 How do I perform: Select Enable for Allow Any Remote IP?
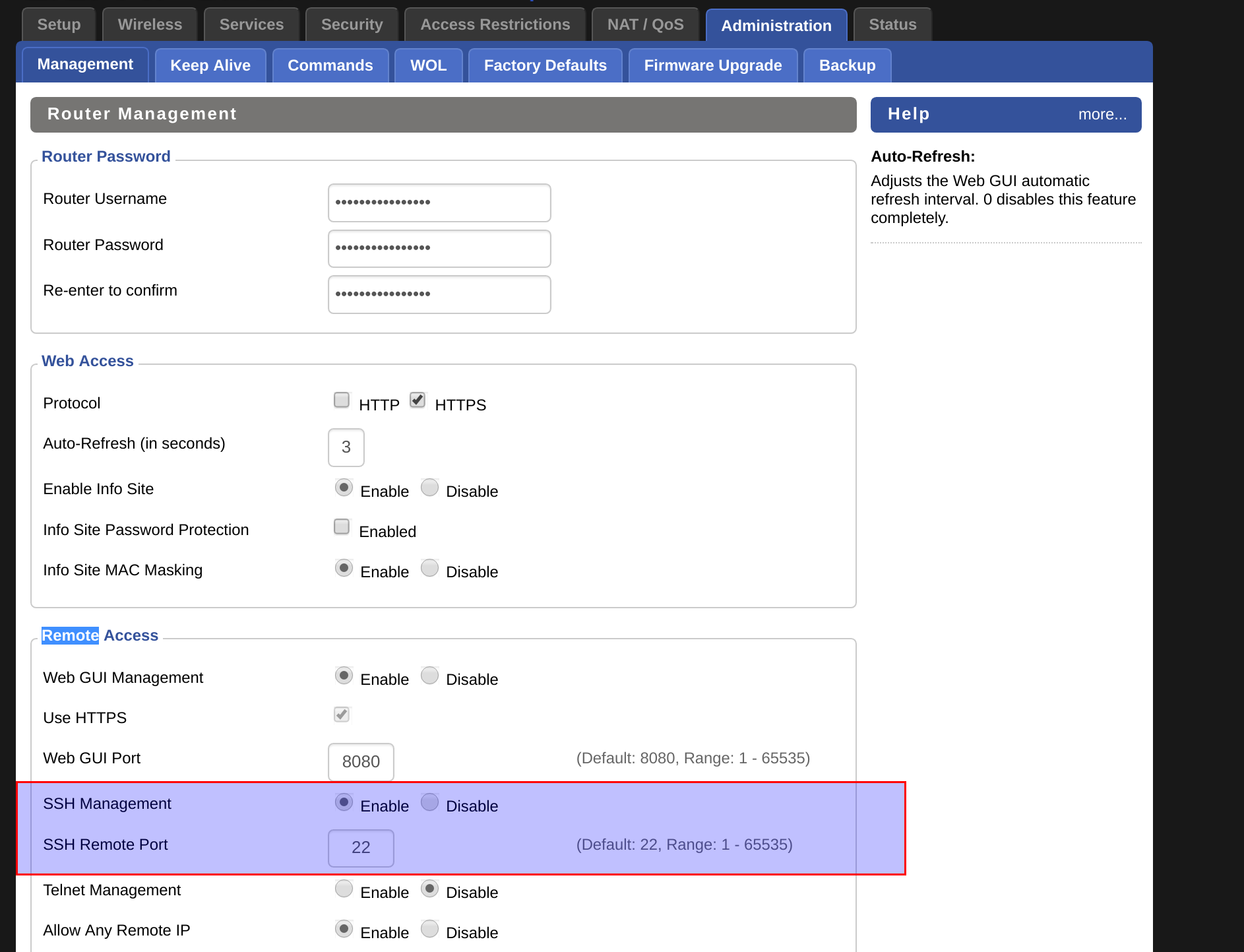[x=344, y=929]
